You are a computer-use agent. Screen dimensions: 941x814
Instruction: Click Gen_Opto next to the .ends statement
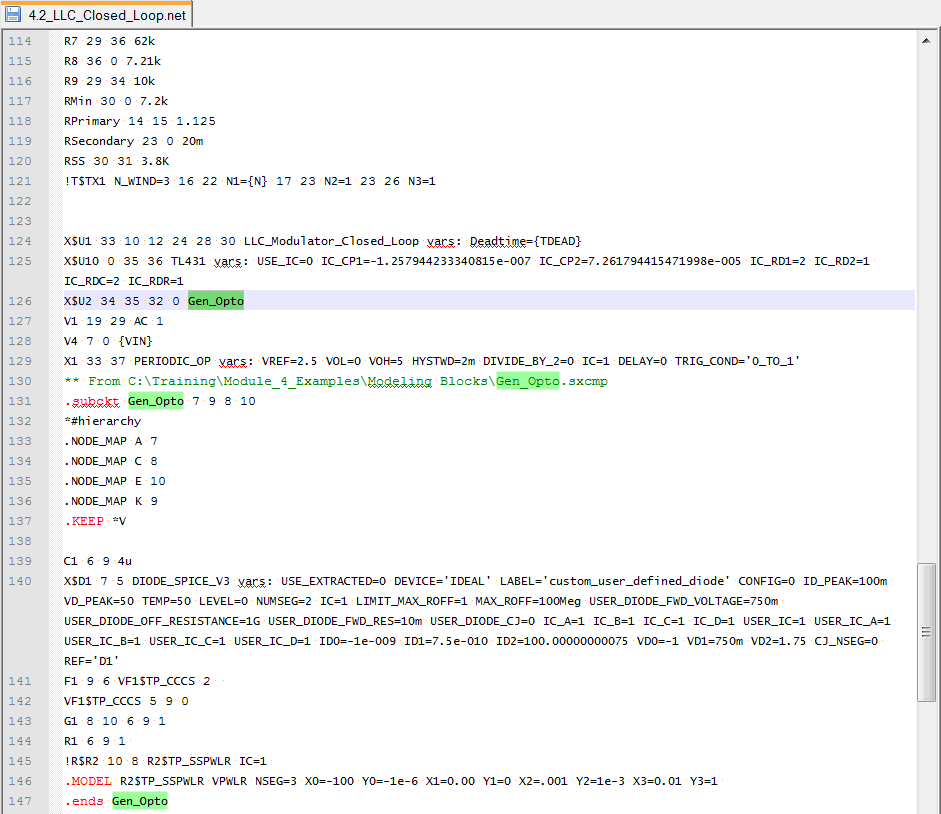click(139, 800)
